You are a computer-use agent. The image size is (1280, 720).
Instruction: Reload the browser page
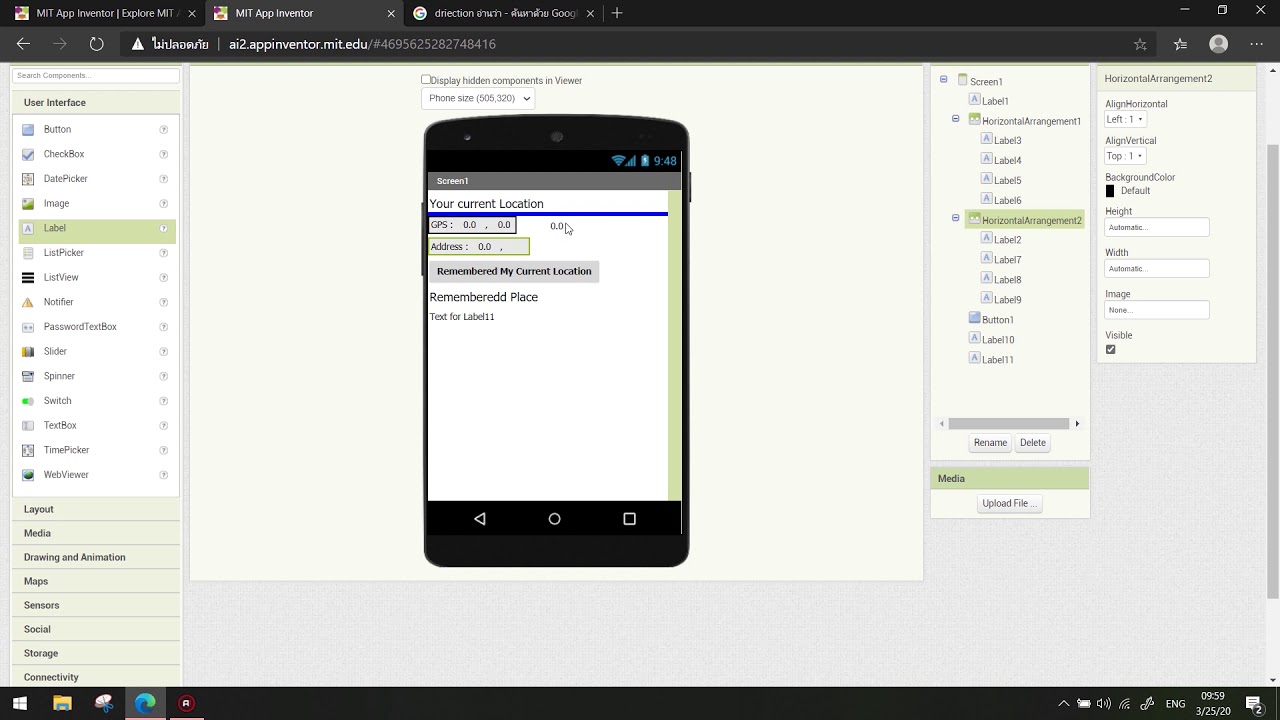click(96, 44)
